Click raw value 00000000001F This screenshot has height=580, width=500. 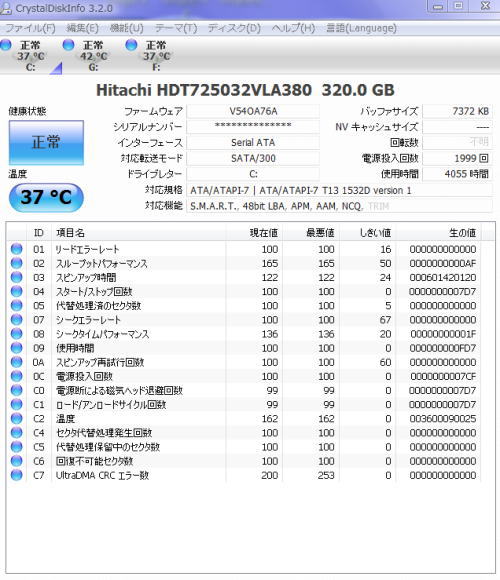(443, 334)
